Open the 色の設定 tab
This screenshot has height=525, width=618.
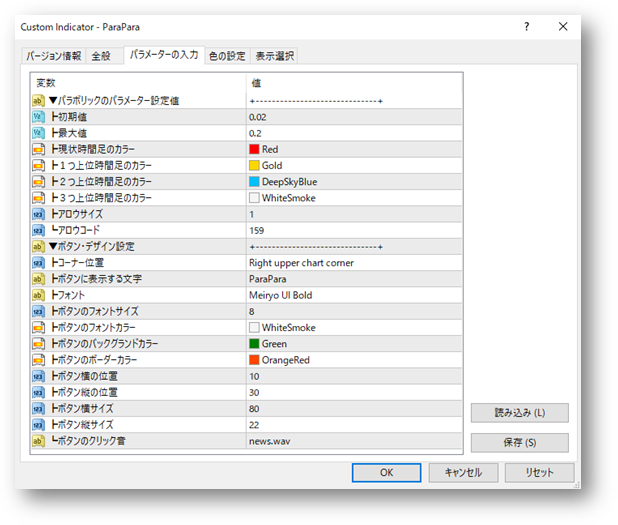tap(227, 56)
